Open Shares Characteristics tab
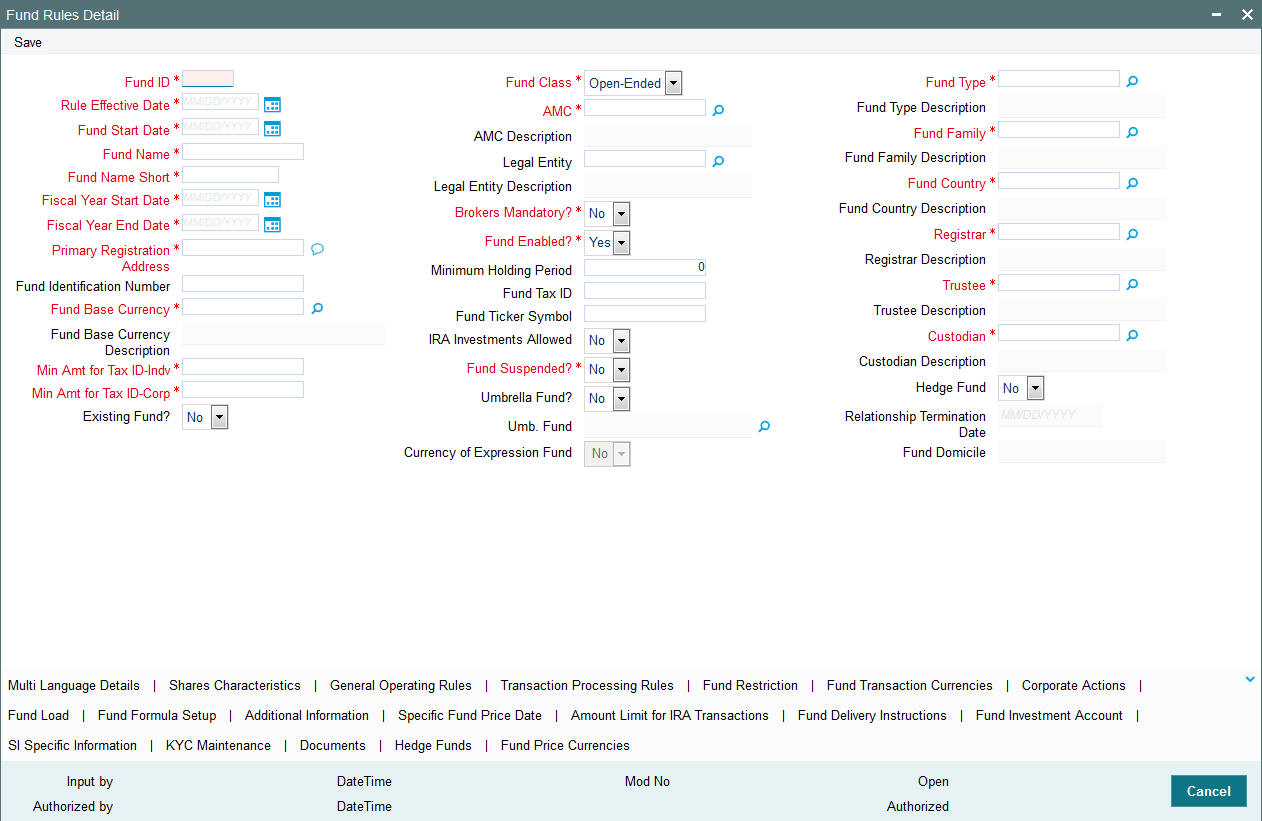This screenshot has width=1262, height=821. [235, 686]
